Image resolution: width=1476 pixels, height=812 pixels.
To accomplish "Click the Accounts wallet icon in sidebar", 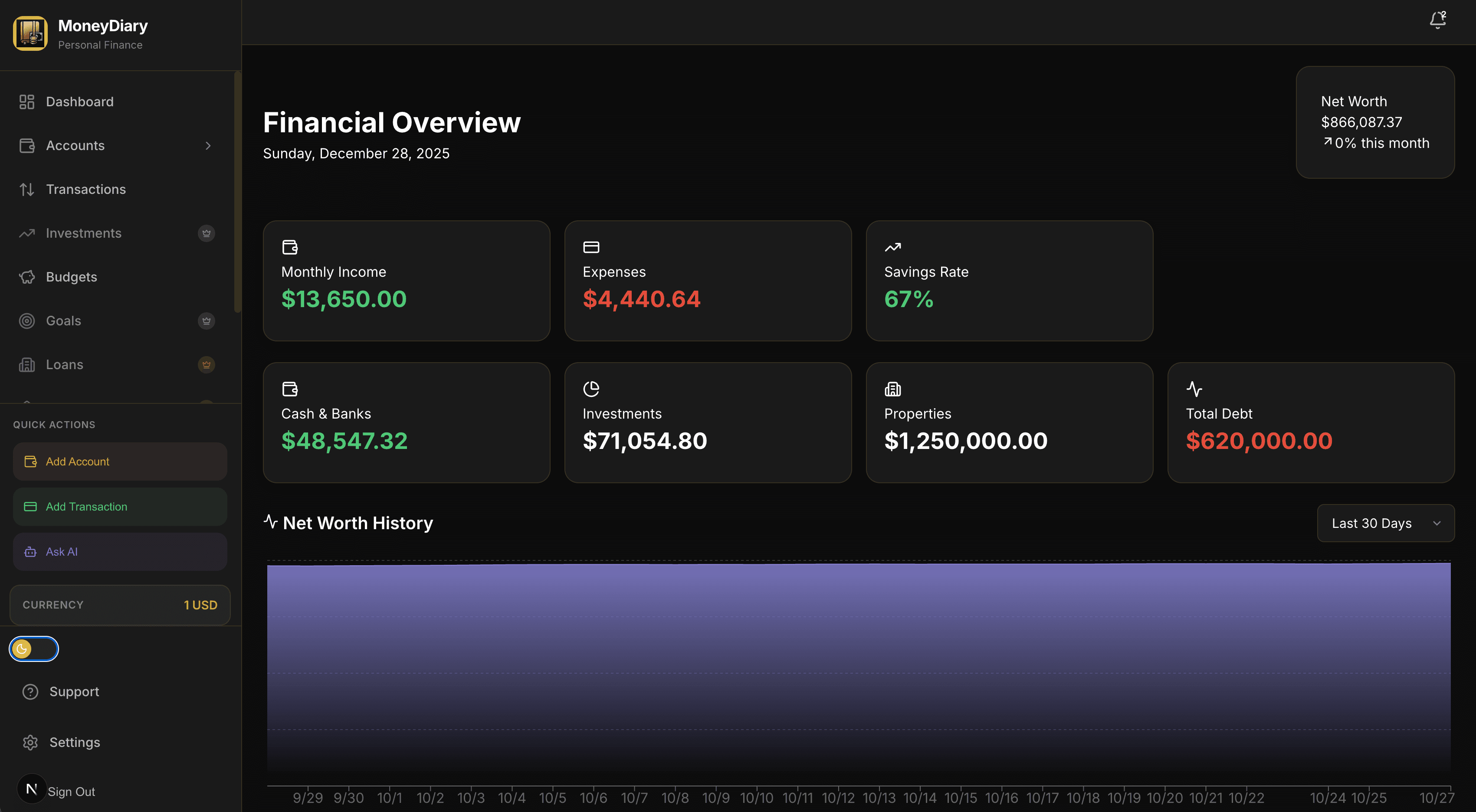I will (26, 146).
